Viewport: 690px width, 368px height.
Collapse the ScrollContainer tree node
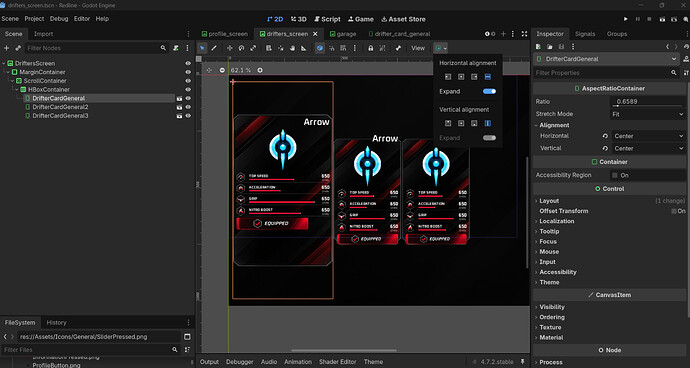coord(12,81)
